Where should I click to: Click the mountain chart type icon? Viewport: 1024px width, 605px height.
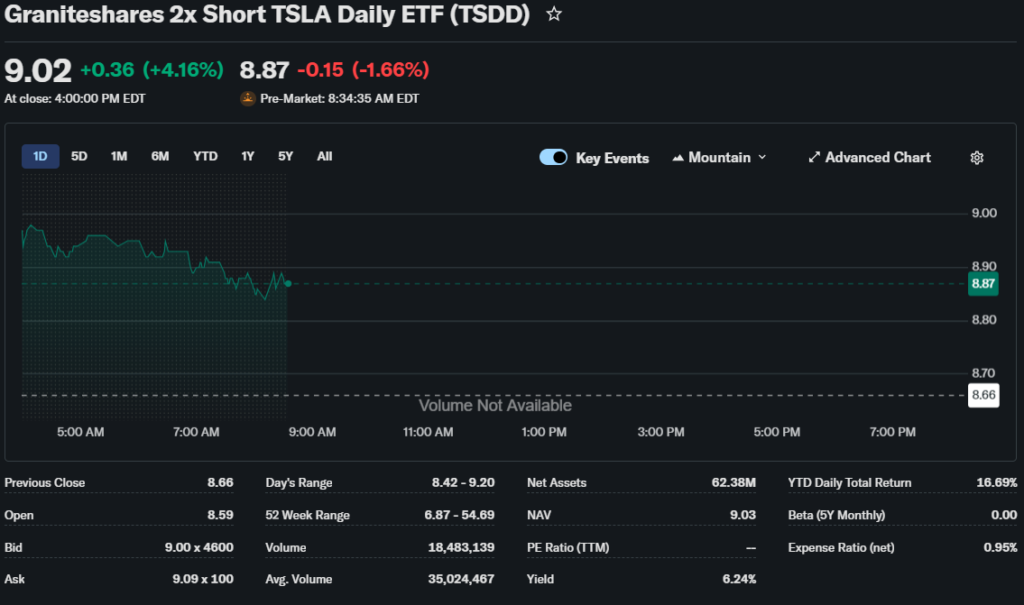[x=678, y=158]
